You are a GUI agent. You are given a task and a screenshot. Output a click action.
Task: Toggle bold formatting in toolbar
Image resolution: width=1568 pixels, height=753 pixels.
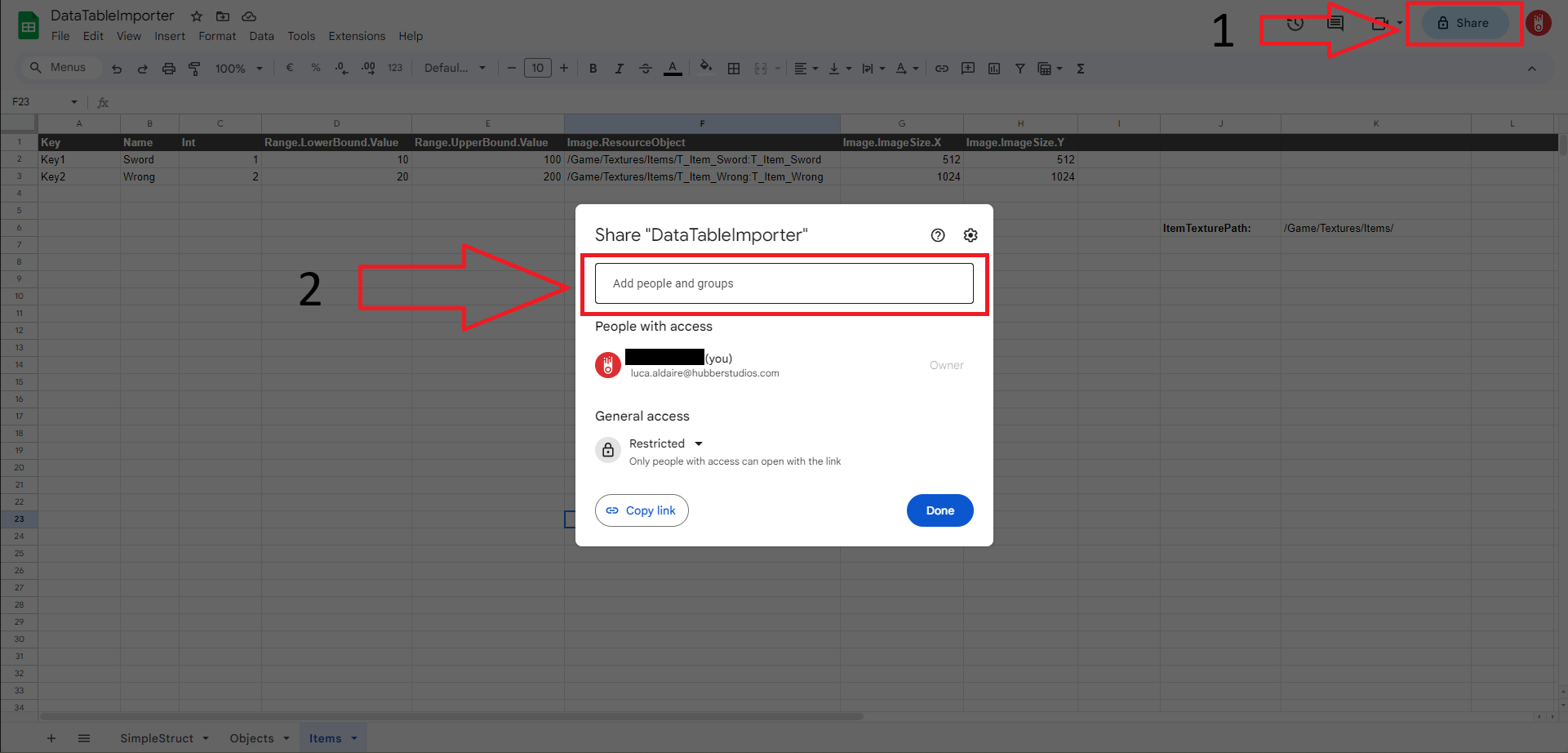593,69
